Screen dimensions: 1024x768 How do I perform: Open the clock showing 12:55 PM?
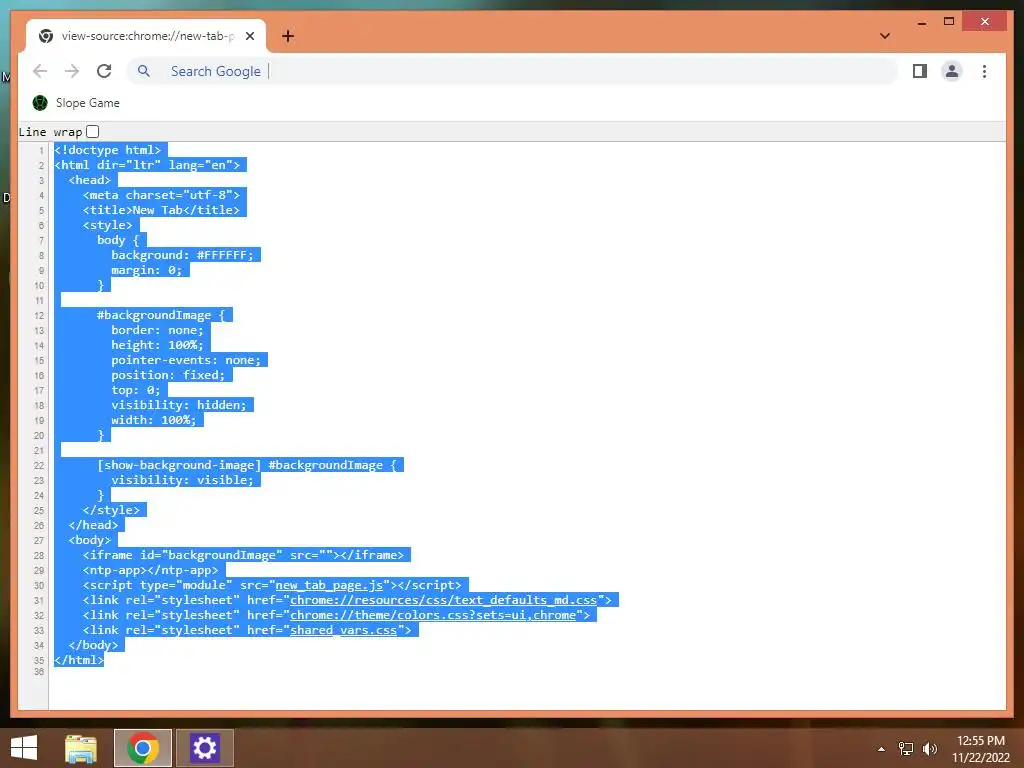click(981, 749)
